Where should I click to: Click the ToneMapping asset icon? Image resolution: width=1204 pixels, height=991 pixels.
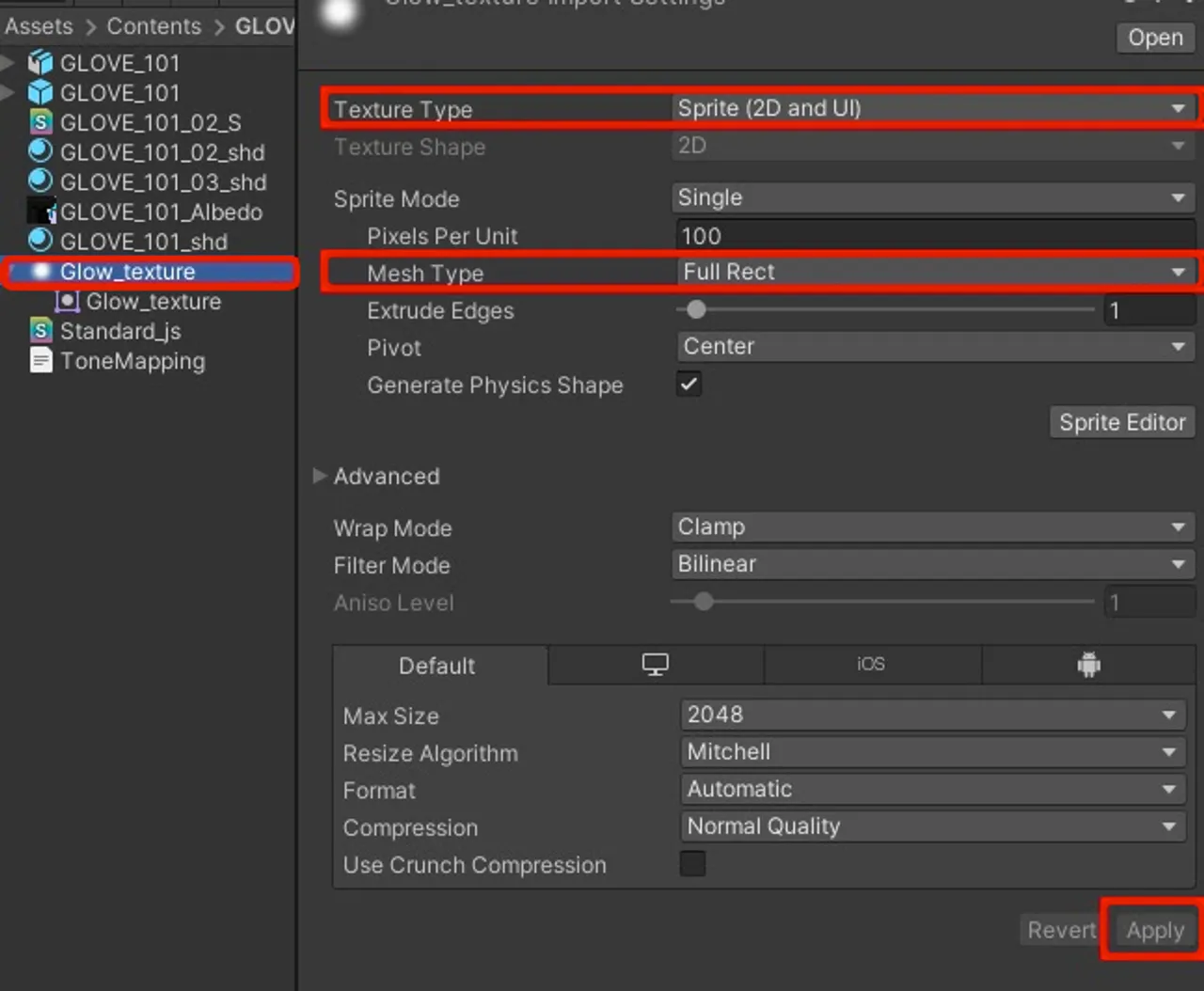(40, 361)
